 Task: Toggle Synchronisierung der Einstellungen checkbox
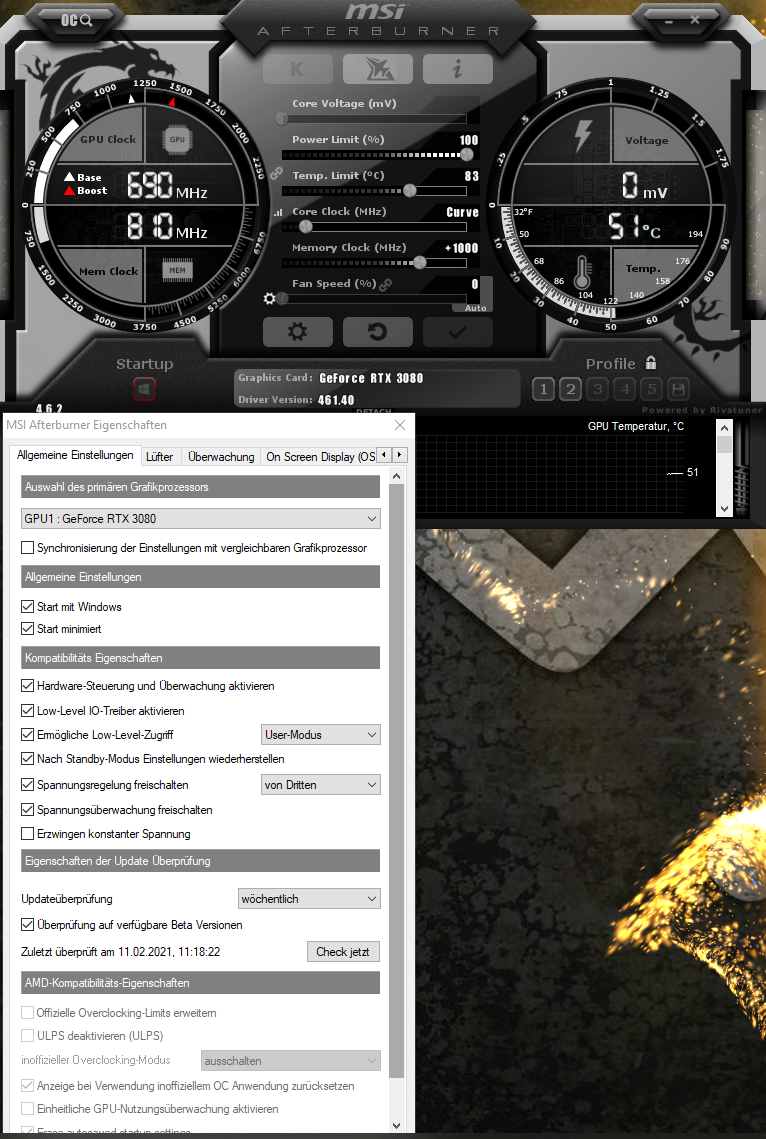[x=28, y=548]
